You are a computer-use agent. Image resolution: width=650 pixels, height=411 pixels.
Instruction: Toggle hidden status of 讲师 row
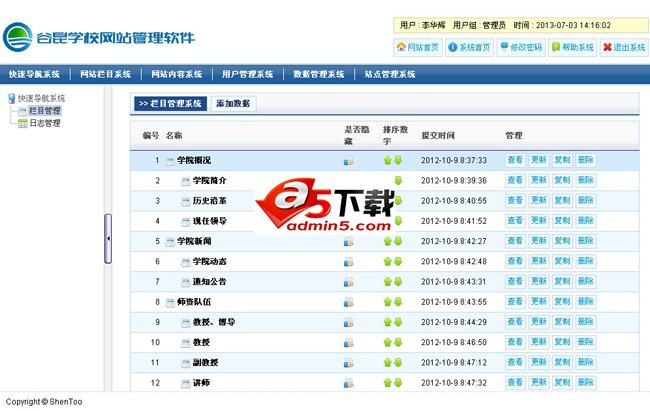click(348, 383)
